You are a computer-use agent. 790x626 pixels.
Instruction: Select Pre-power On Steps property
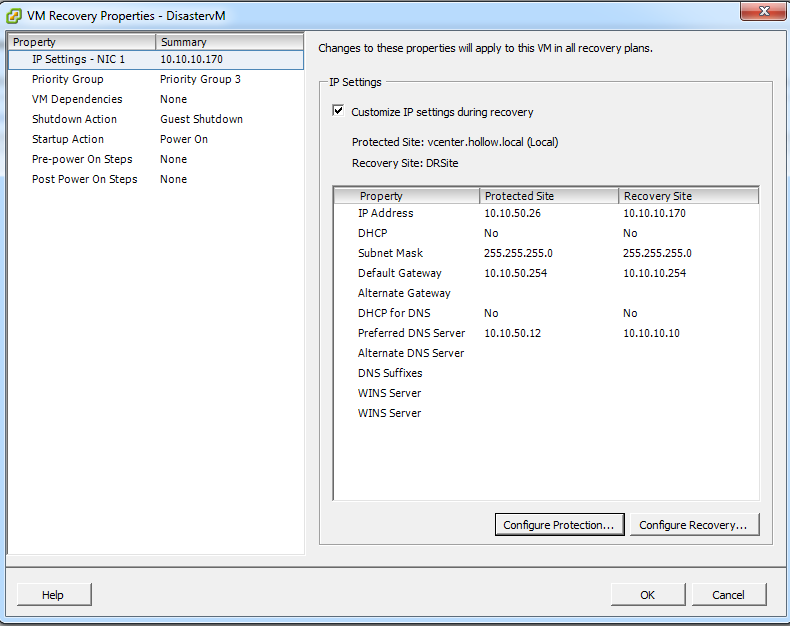(81, 159)
